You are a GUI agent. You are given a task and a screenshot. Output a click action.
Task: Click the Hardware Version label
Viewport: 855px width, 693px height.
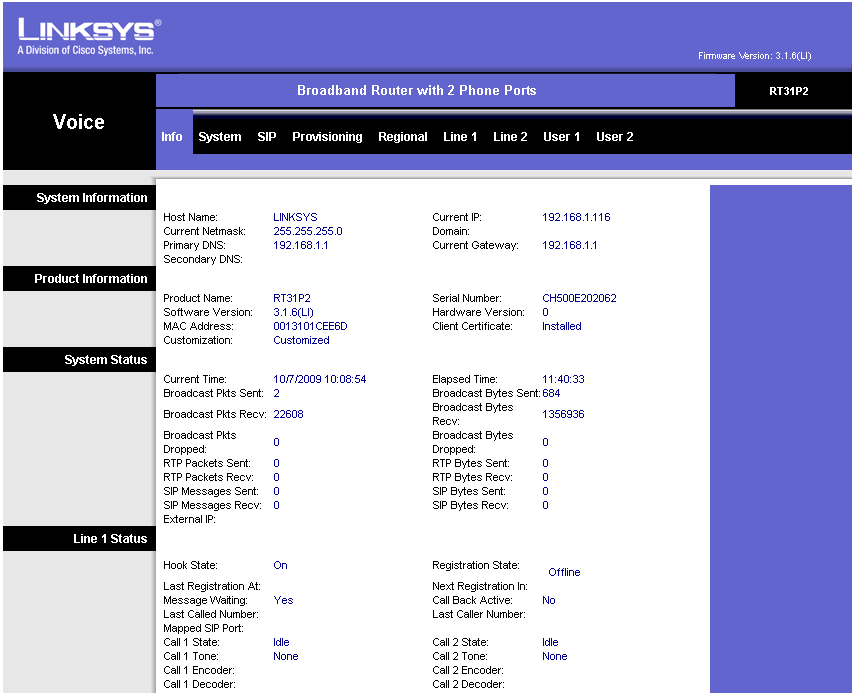coord(478,312)
